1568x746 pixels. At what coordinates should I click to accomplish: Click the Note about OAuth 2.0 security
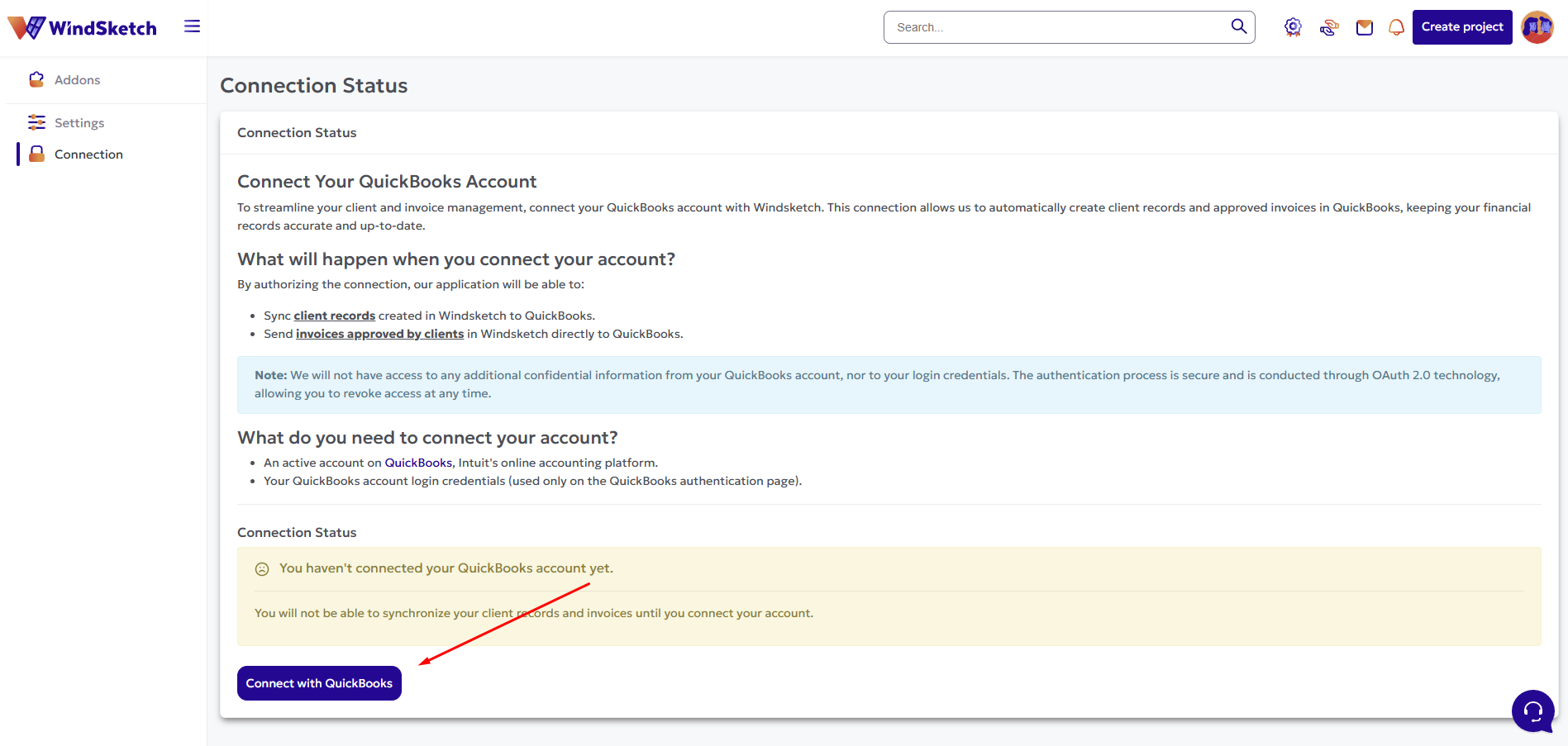click(889, 385)
